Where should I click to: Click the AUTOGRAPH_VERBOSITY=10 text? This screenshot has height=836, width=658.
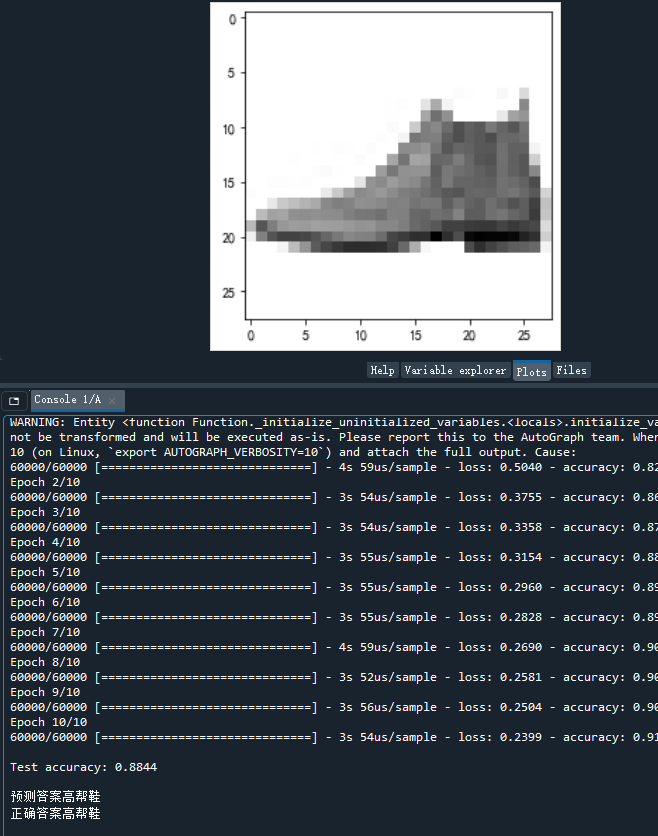point(241,452)
